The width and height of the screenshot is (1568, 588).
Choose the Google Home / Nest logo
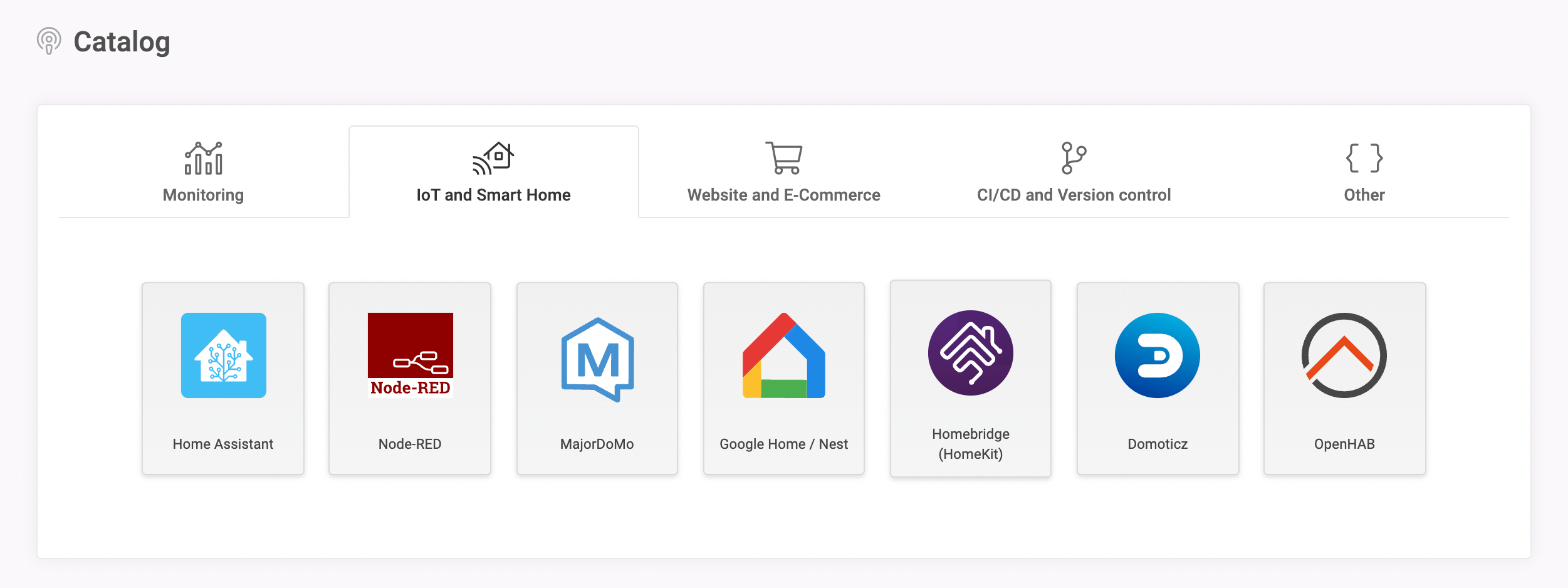point(783,355)
